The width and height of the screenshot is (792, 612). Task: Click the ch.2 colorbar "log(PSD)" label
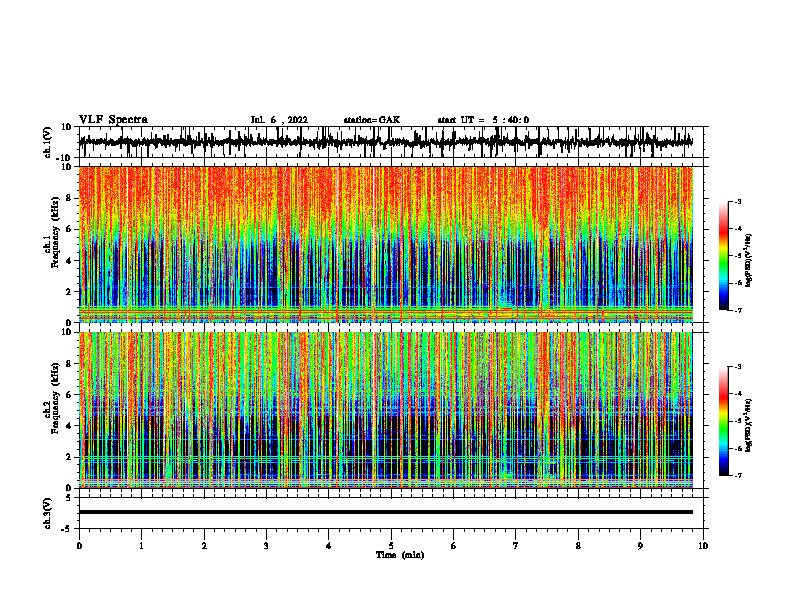749,425
